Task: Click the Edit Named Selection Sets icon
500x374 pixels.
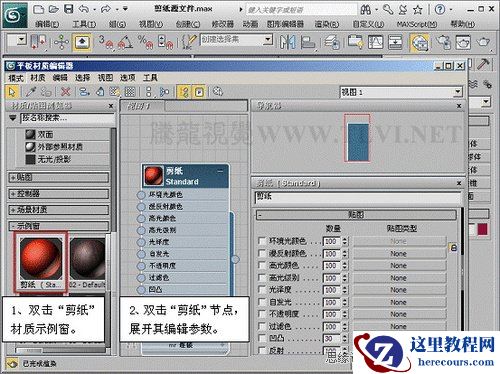Action: click(189, 42)
